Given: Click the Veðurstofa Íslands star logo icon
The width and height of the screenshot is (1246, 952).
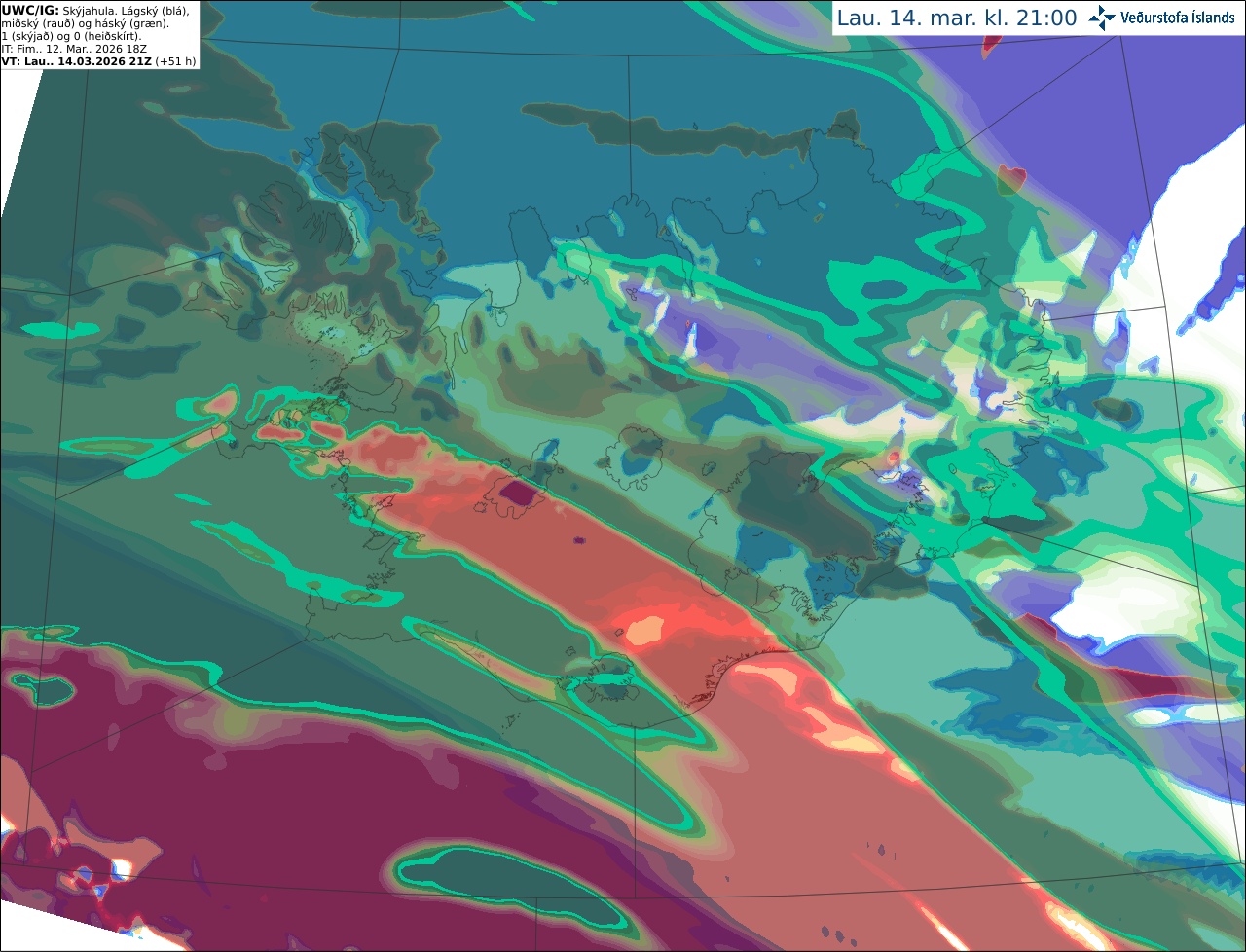Looking at the screenshot, I should point(1102,18).
